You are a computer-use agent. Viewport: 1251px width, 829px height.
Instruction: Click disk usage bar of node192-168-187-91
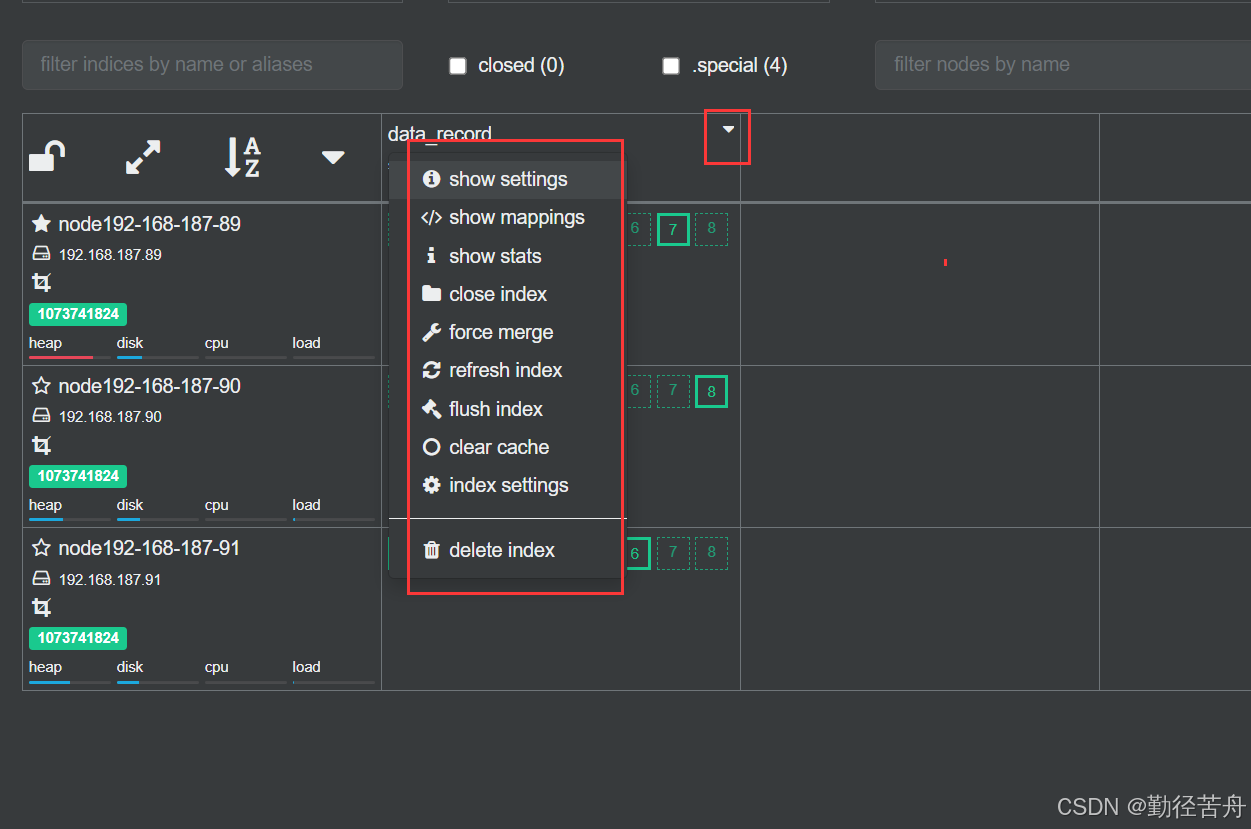click(x=157, y=681)
